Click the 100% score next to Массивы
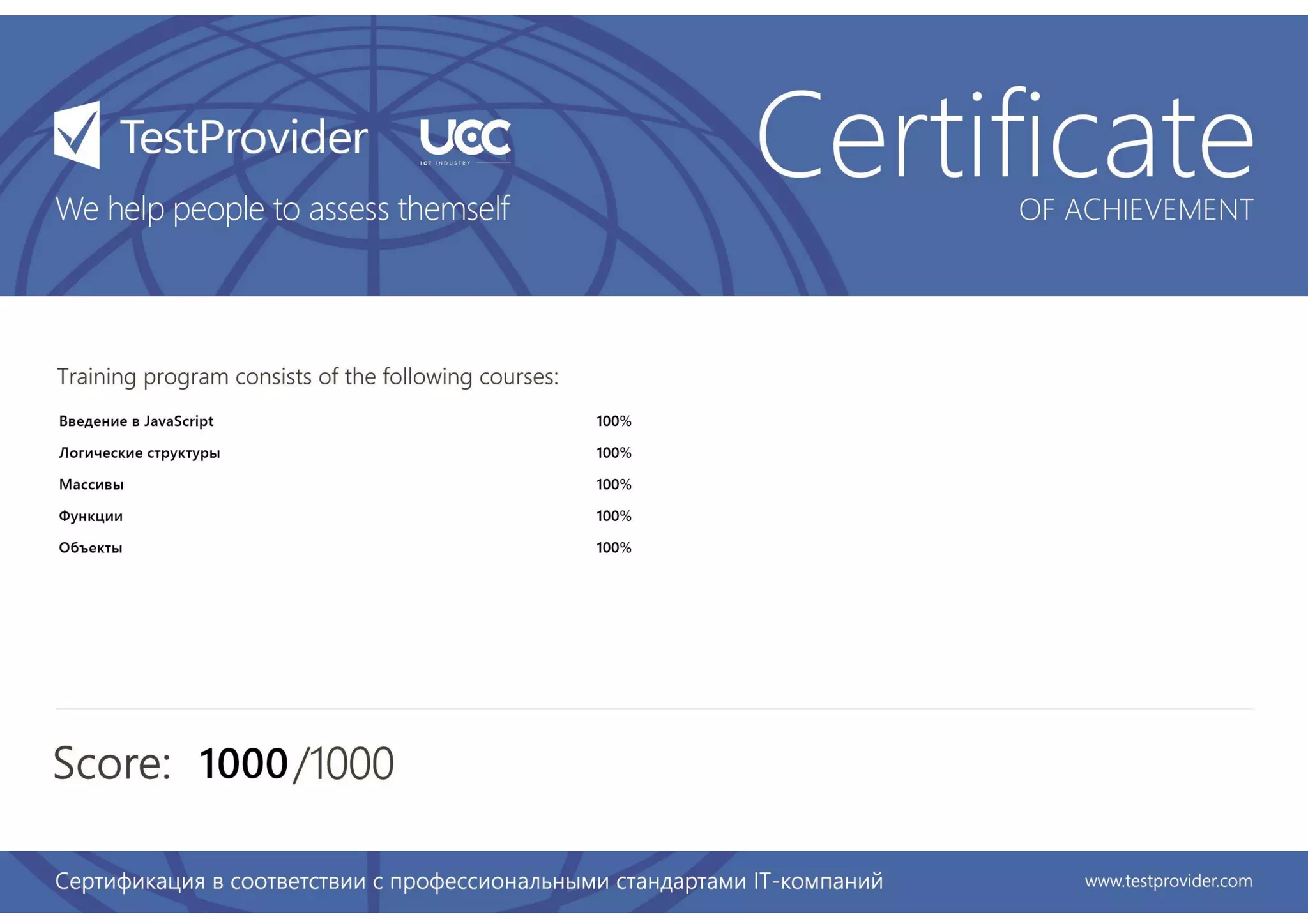Viewport: 1308px width, 924px height. tap(613, 484)
